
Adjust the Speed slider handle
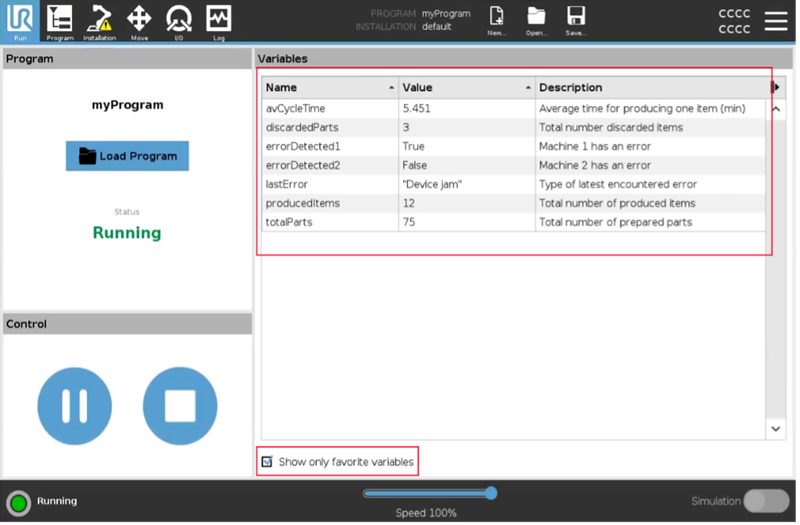pyautogui.click(x=490, y=493)
